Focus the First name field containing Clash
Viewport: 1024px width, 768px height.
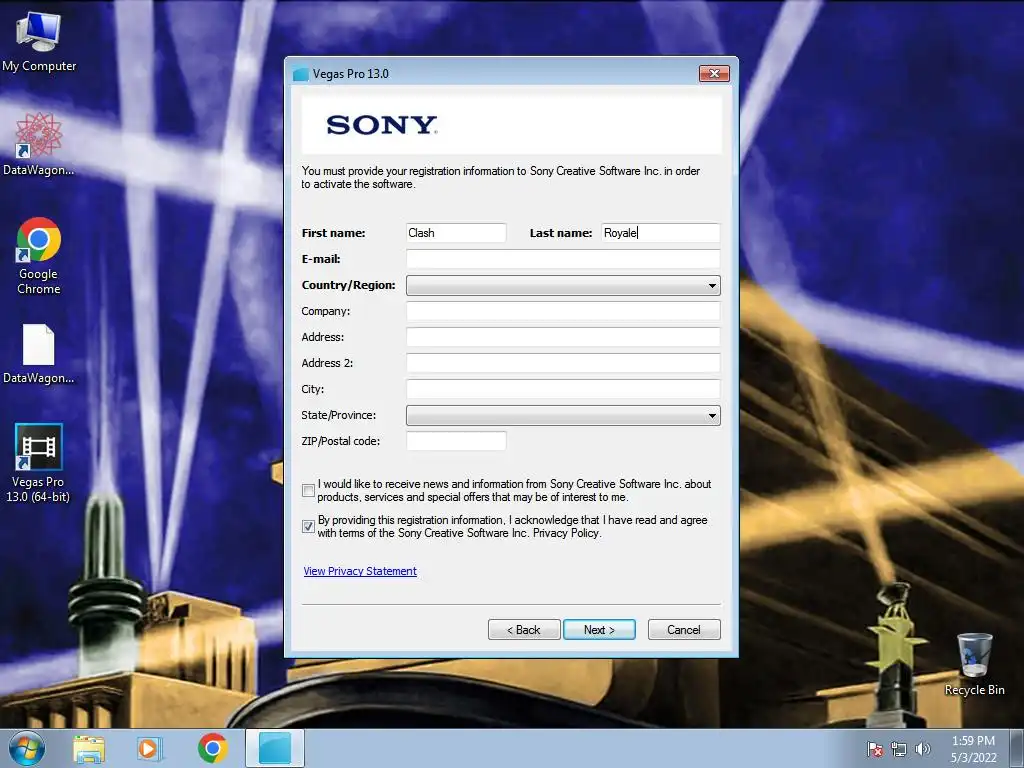[x=456, y=233]
